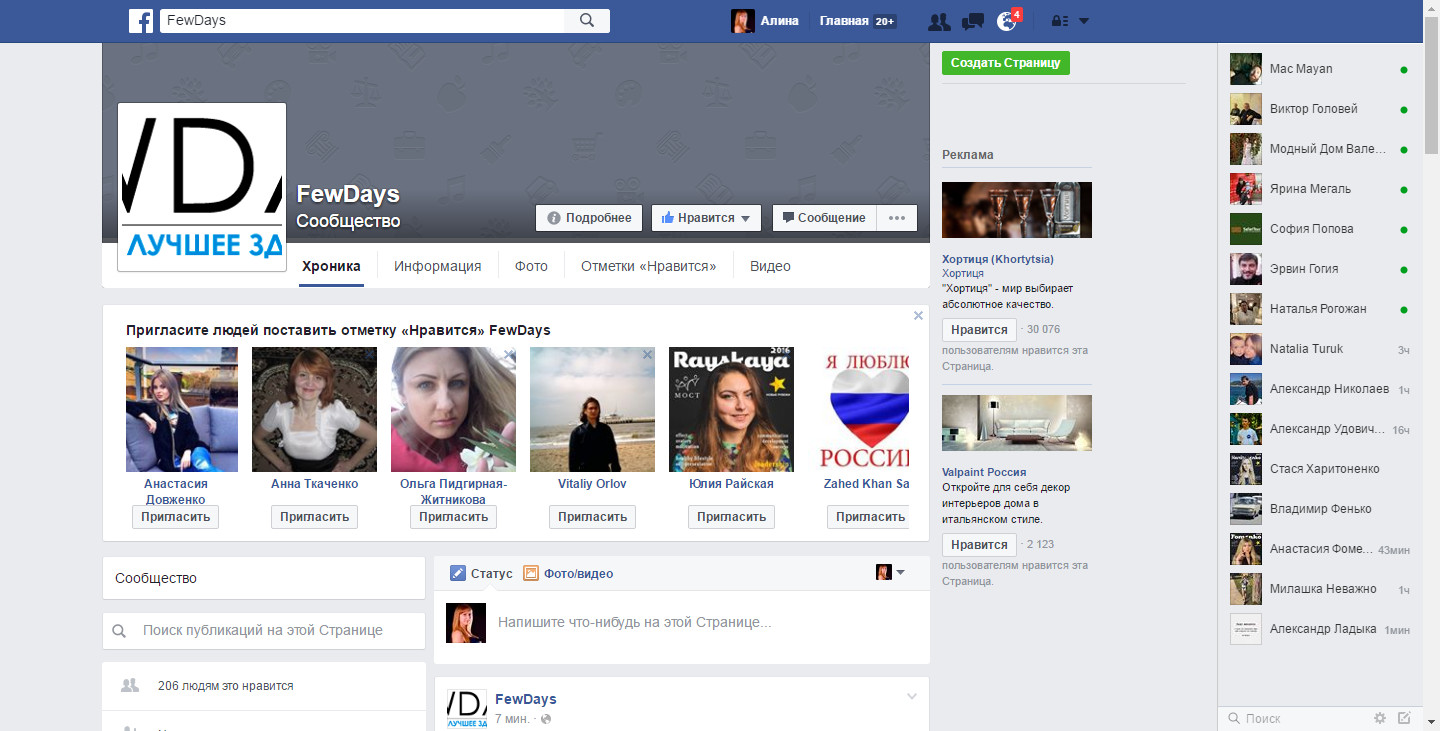Open the friend requests icon
Viewport: 1440px width, 731px height.
pyautogui.click(x=939, y=21)
